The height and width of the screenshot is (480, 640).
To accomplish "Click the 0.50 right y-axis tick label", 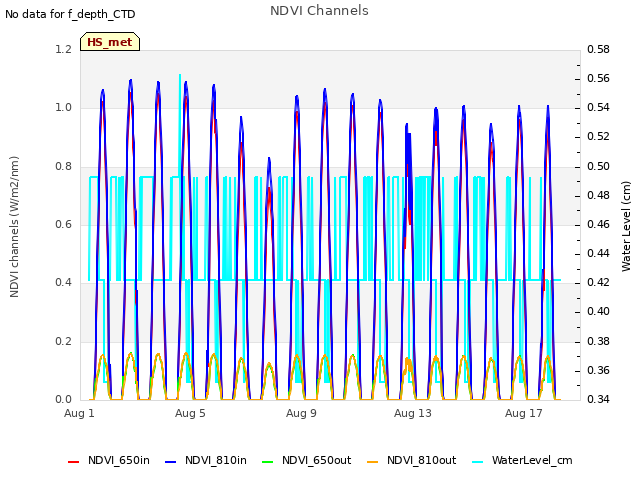I will point(598,167).
